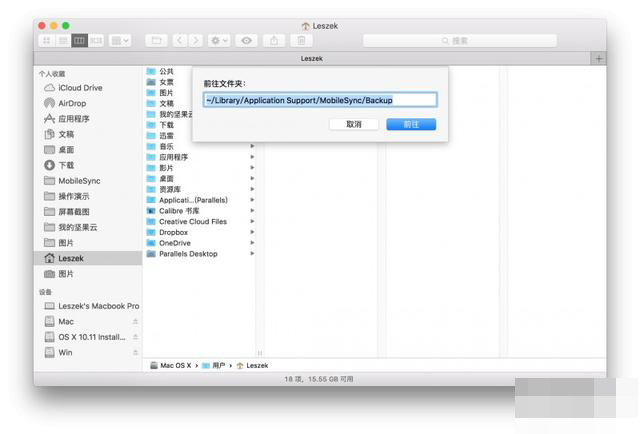Click the Quick Look eye icon
The height and width of the screenshot is (434, 640).
click(x=246, y=40)
